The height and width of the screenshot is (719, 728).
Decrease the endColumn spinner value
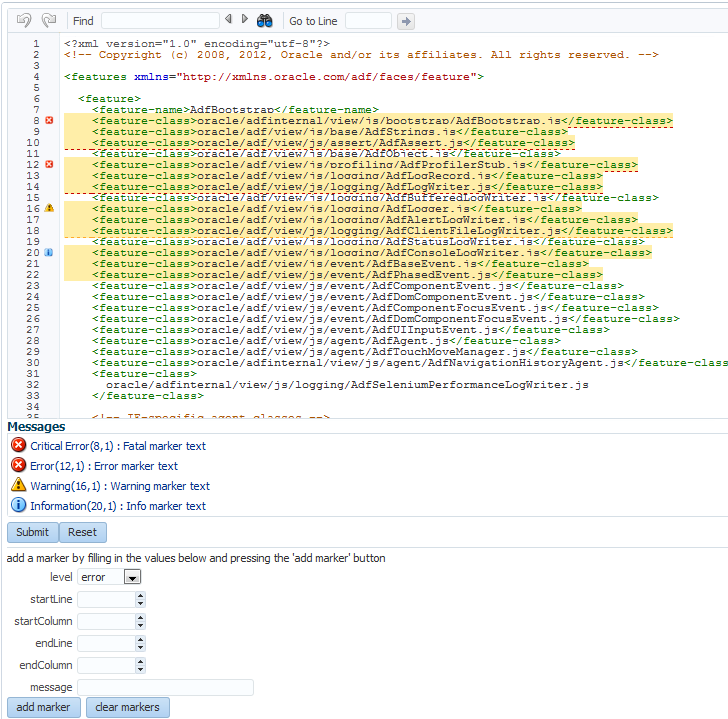coord(140,669)
